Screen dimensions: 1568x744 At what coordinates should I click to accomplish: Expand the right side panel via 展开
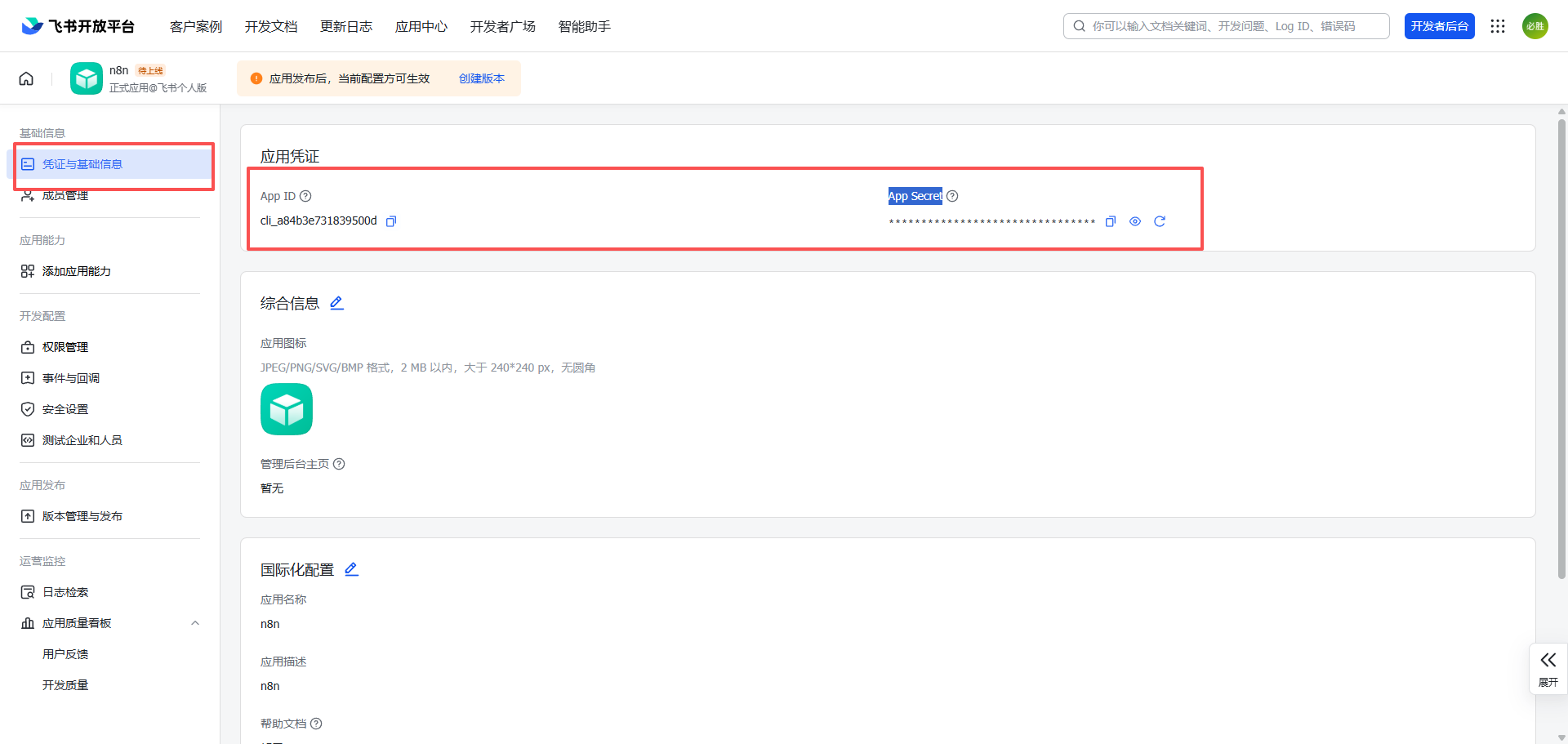(1548, 668)
